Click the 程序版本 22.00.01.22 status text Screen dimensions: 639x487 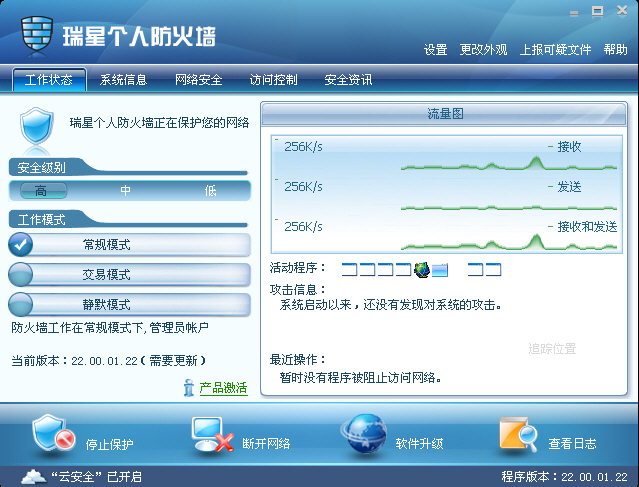[564, 477]
